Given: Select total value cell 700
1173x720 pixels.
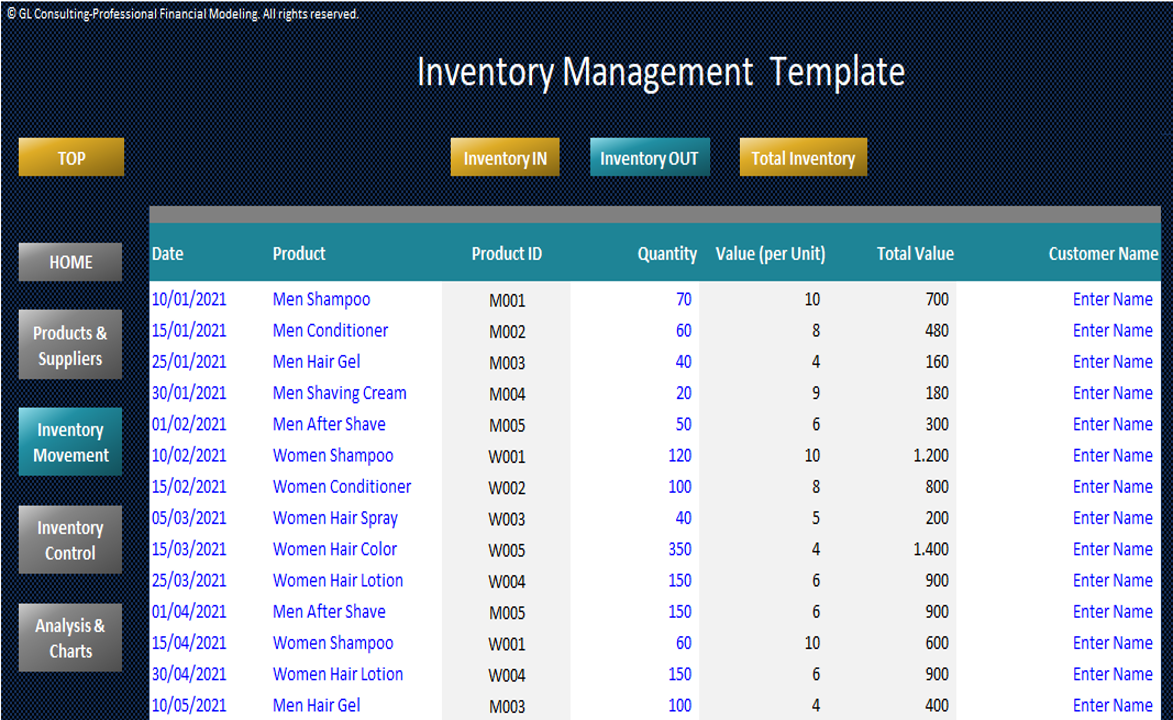Looking at the screenshot, I should pyautogui.click(x=937, y=299).
